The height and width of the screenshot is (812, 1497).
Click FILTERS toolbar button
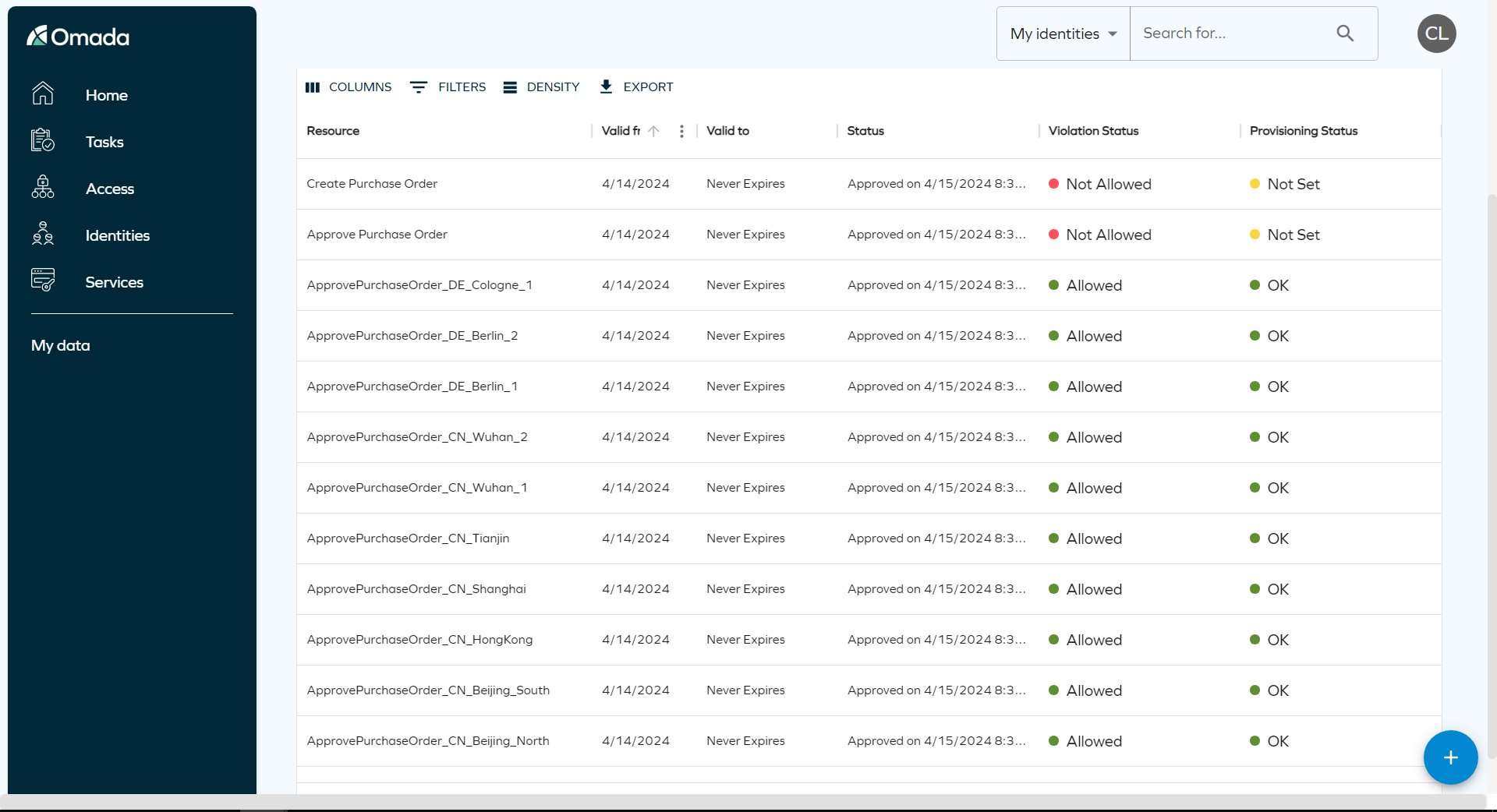[448, 87]
